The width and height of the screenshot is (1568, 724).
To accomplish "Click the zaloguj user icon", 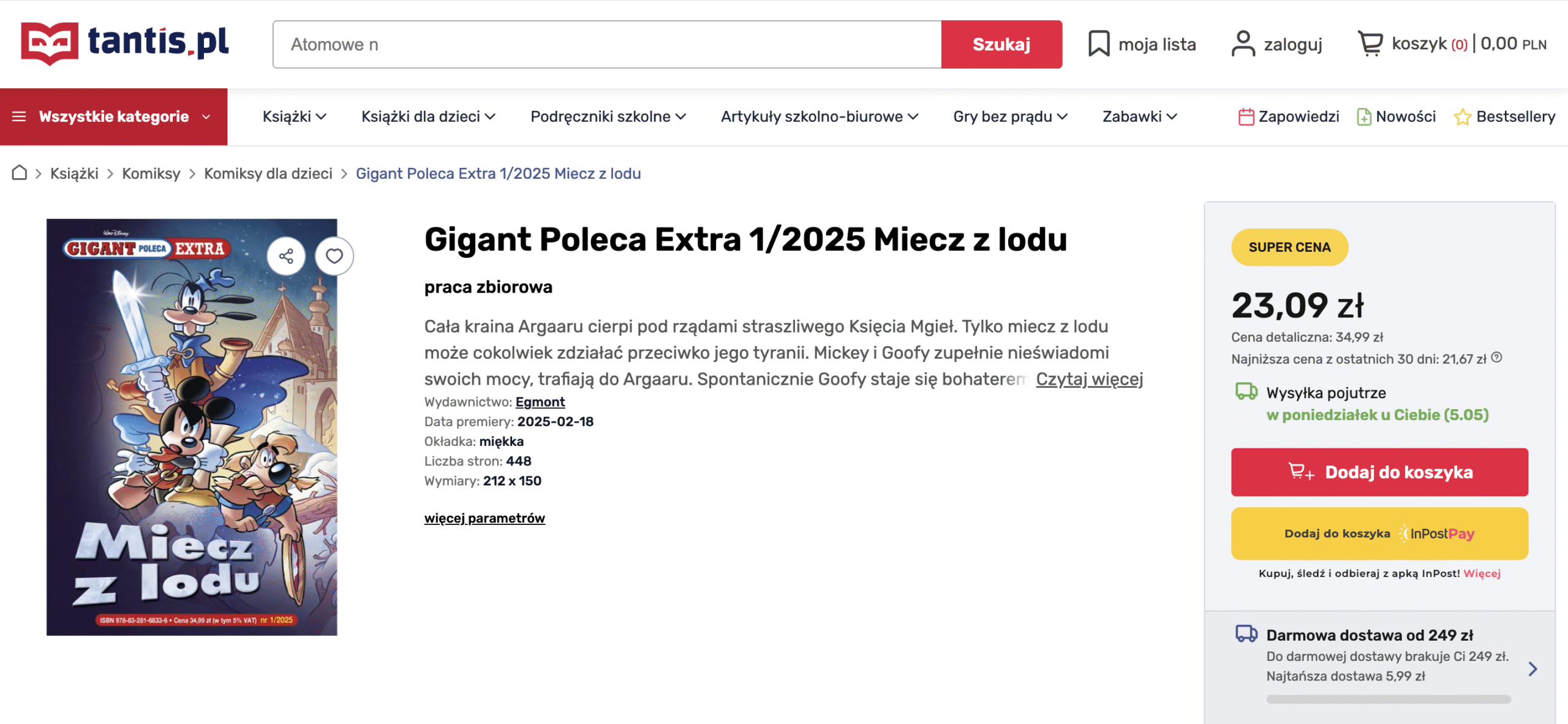I will click(x=1243, y=44).
